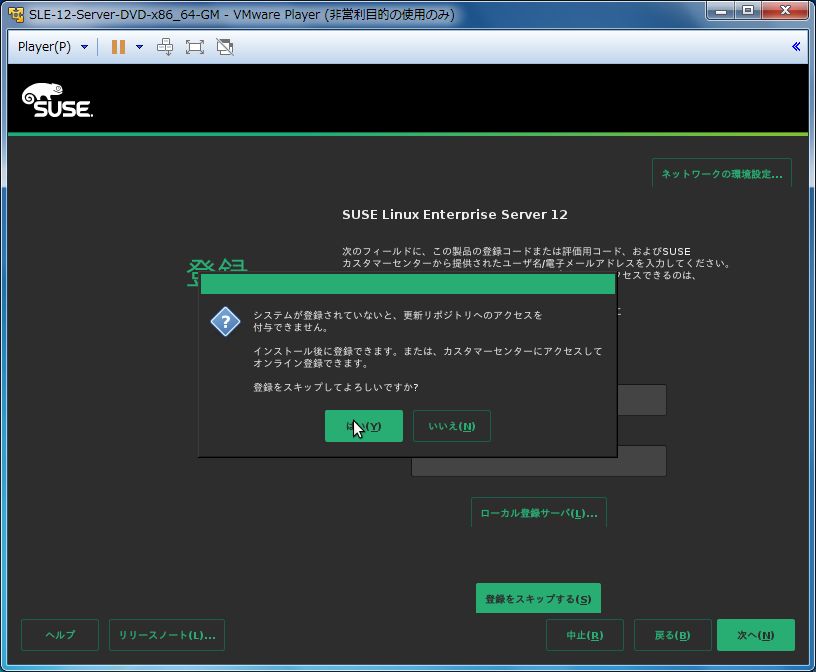Open the ヘルプ help button

60,635
